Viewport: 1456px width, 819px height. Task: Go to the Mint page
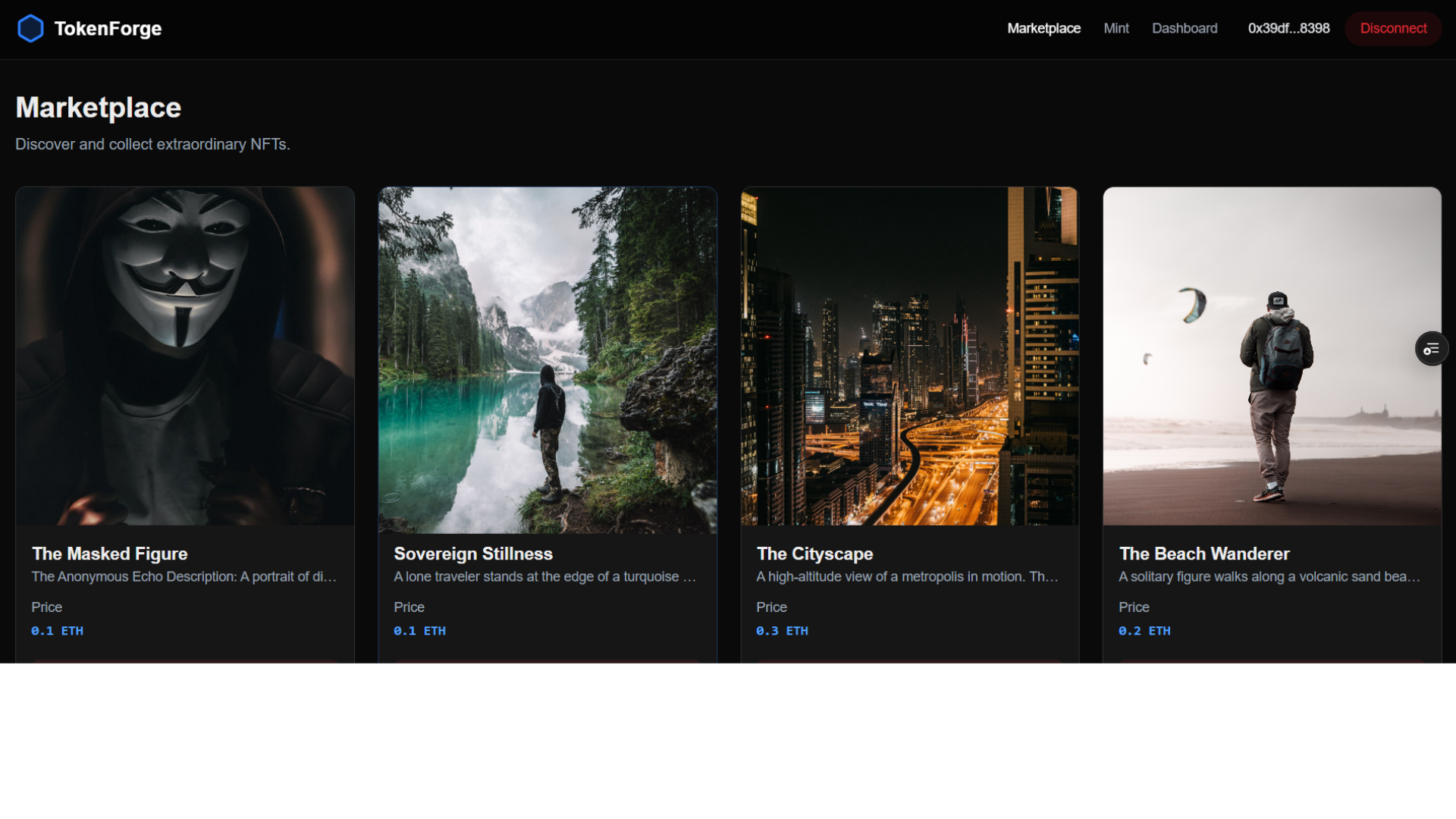pyautogui.click(x=1116, y=29)
